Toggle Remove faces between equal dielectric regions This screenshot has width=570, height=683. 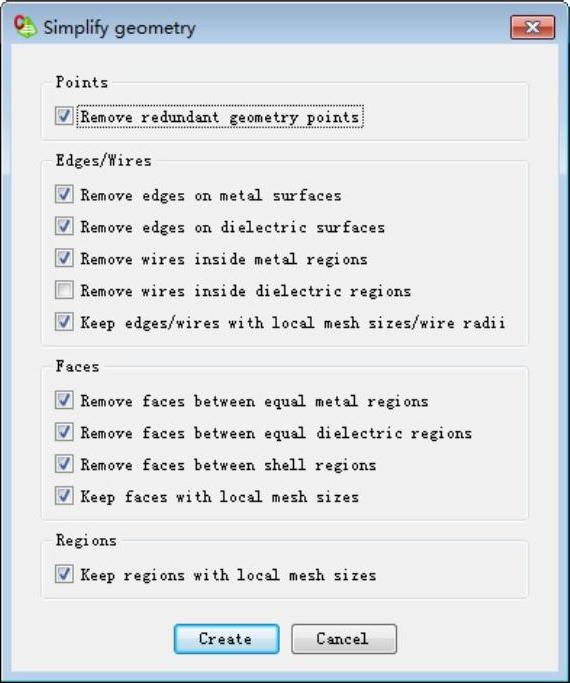[64, 432]
